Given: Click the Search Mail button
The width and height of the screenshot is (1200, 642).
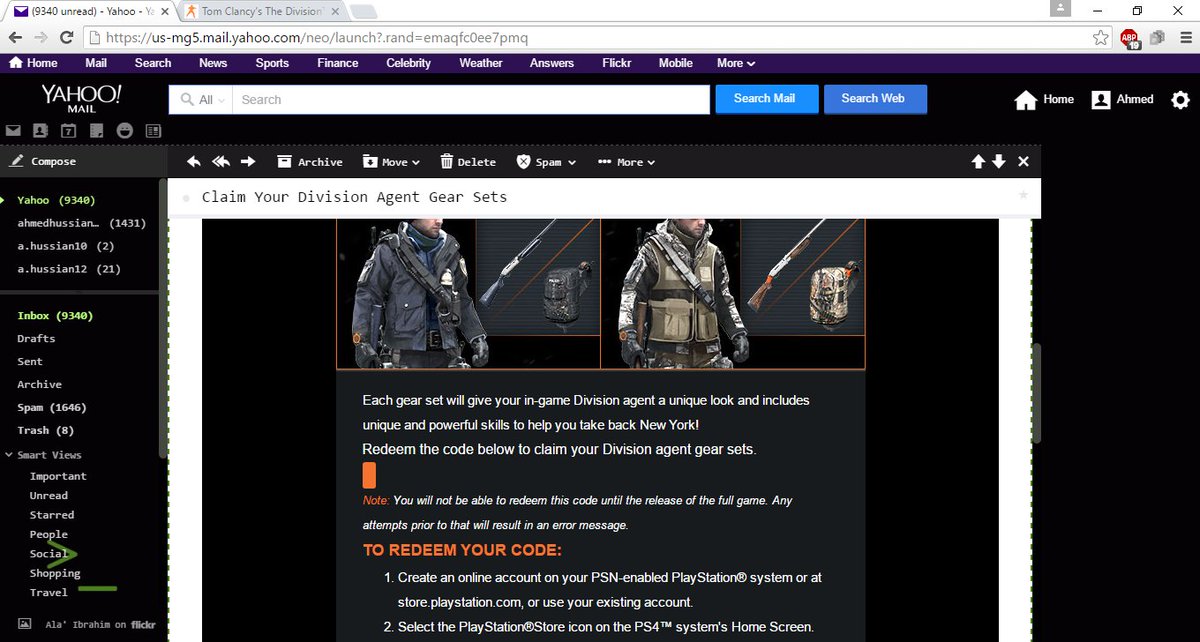Looking at the screenshot, I should point(766,99).
